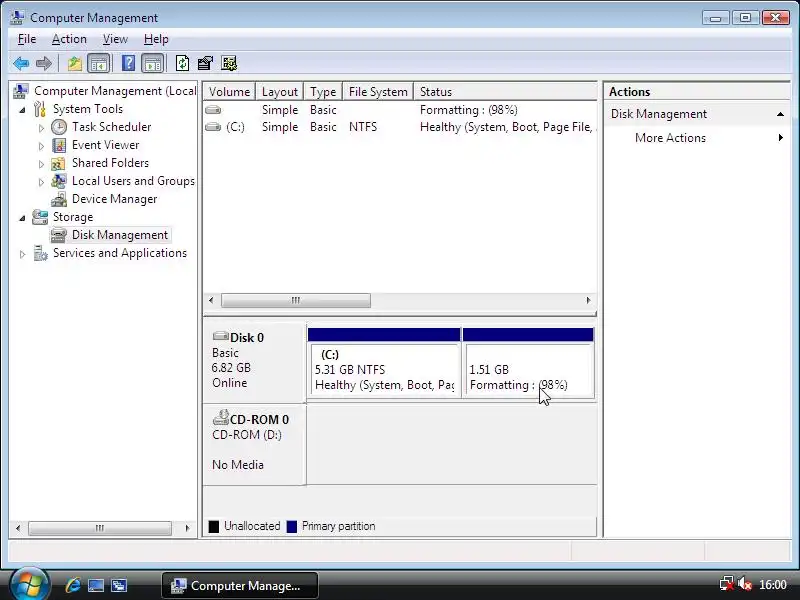Image resolution: width=800 pixels, height=600 pixels.
Task: Expand Local Users and Groups node
Action: pos(41,182)
